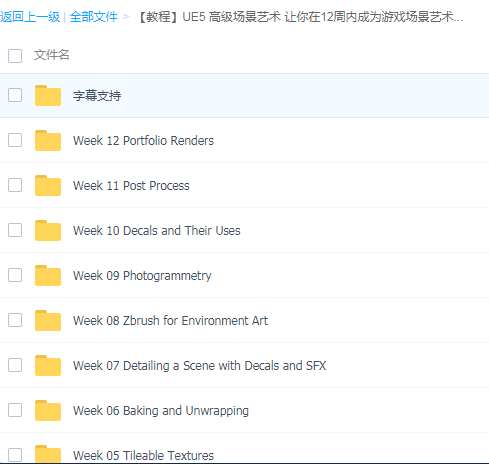Toggle the select-all checkbox beside 文件名

(15, 56)
